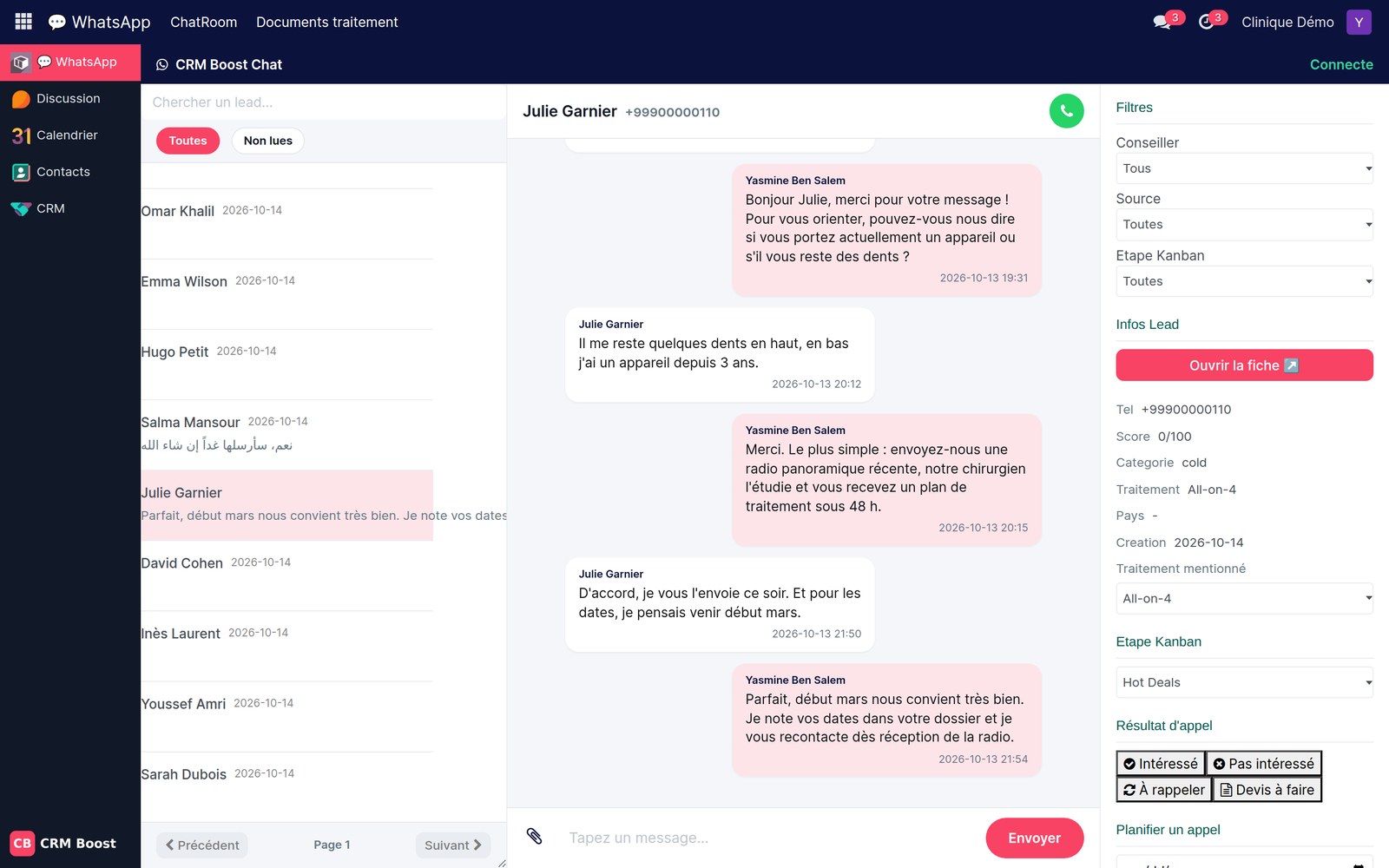Image resolution: width=1389 pixels, height=868 pixels.
Task: Mark call result as Pas intéressé
Action: 1264,764
